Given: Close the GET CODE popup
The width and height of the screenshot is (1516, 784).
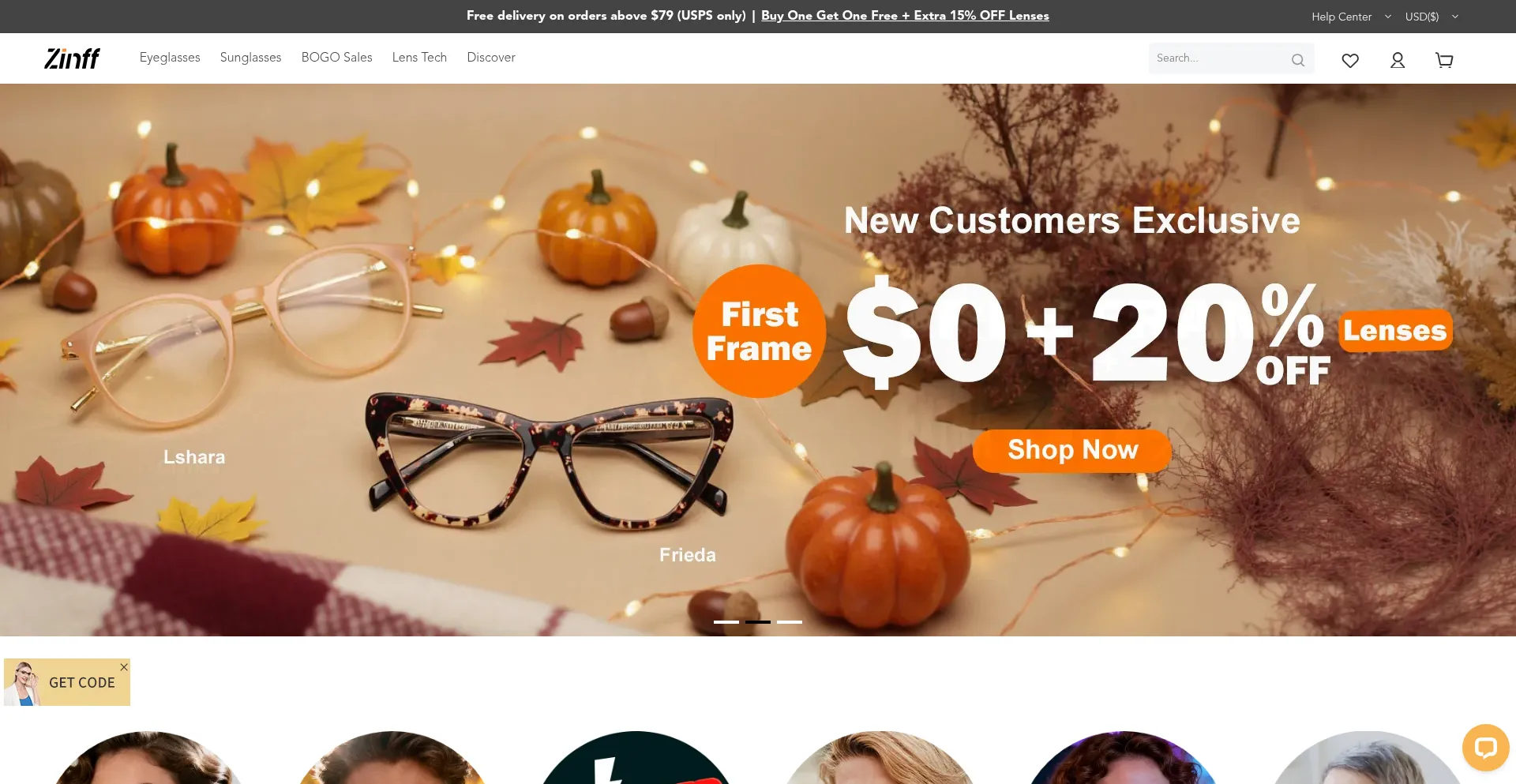Looking at the screenshot, I should [124, 667].
